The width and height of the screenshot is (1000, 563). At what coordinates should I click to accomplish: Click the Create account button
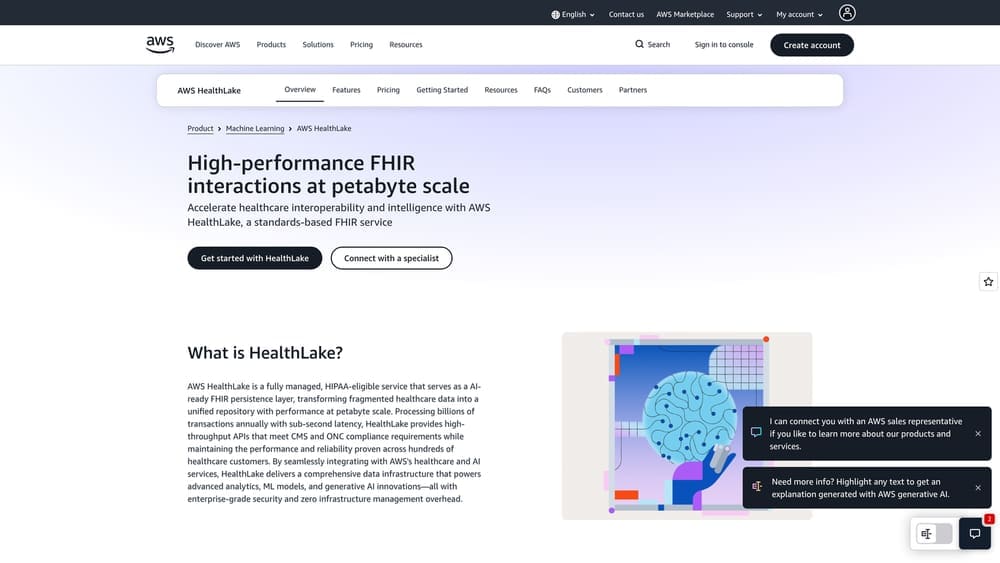[812, 45]
